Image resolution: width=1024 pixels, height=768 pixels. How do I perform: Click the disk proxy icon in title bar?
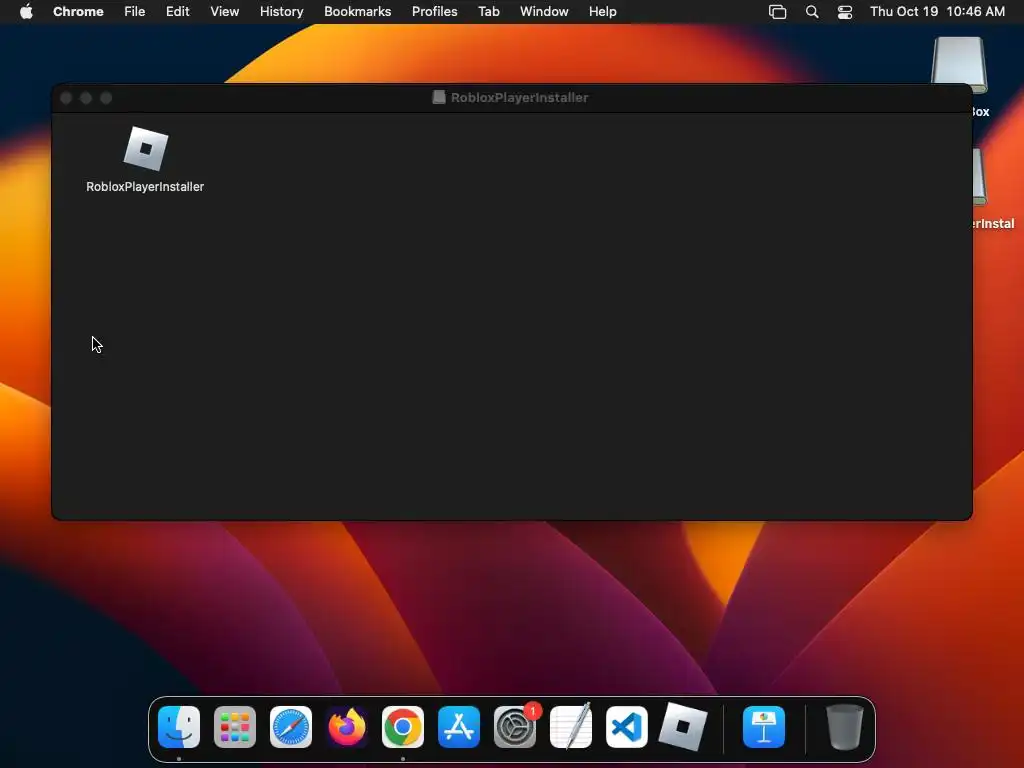tap(439, 97)
